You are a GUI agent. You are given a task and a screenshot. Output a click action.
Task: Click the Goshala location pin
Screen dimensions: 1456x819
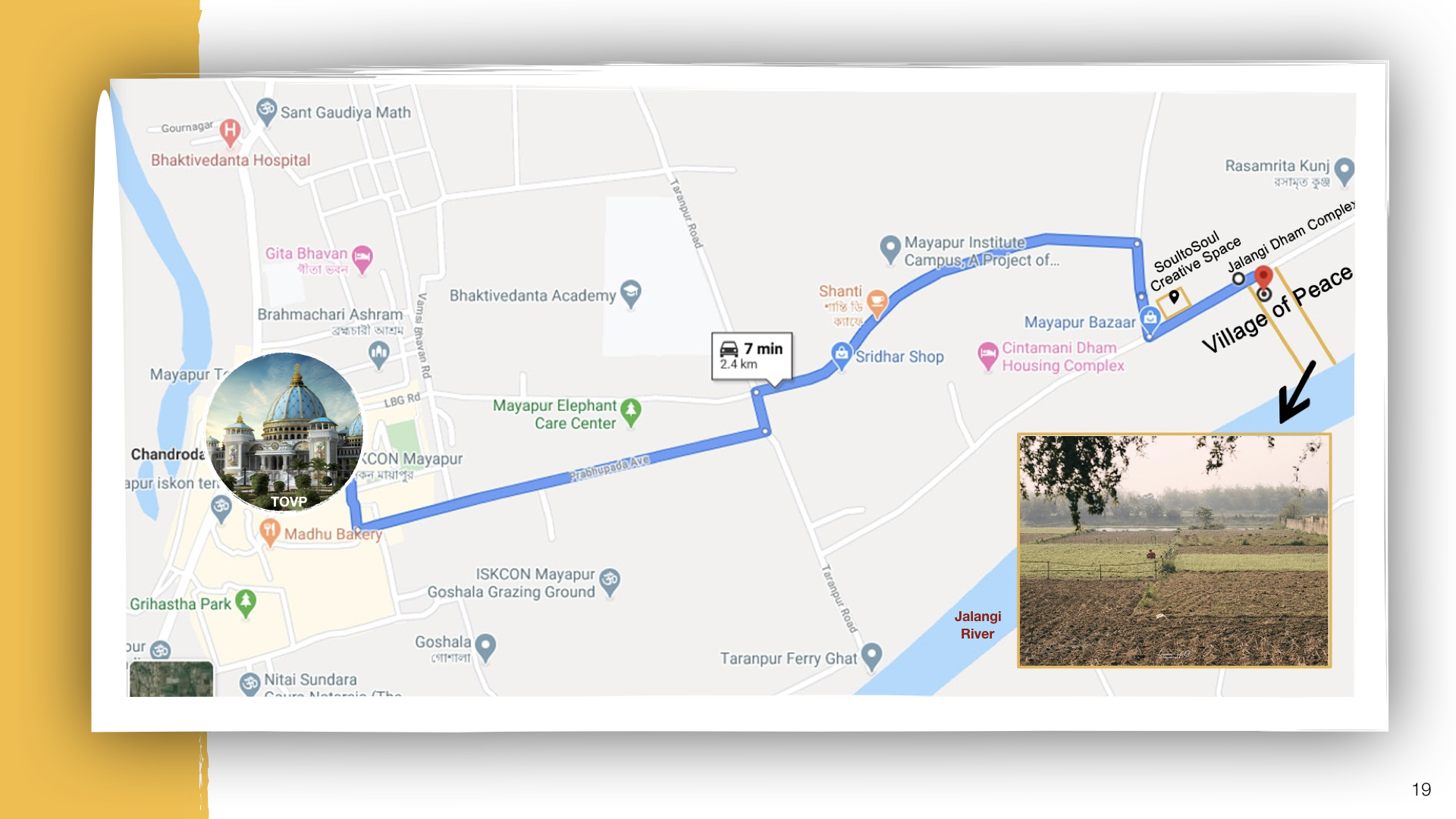[485, 647]
